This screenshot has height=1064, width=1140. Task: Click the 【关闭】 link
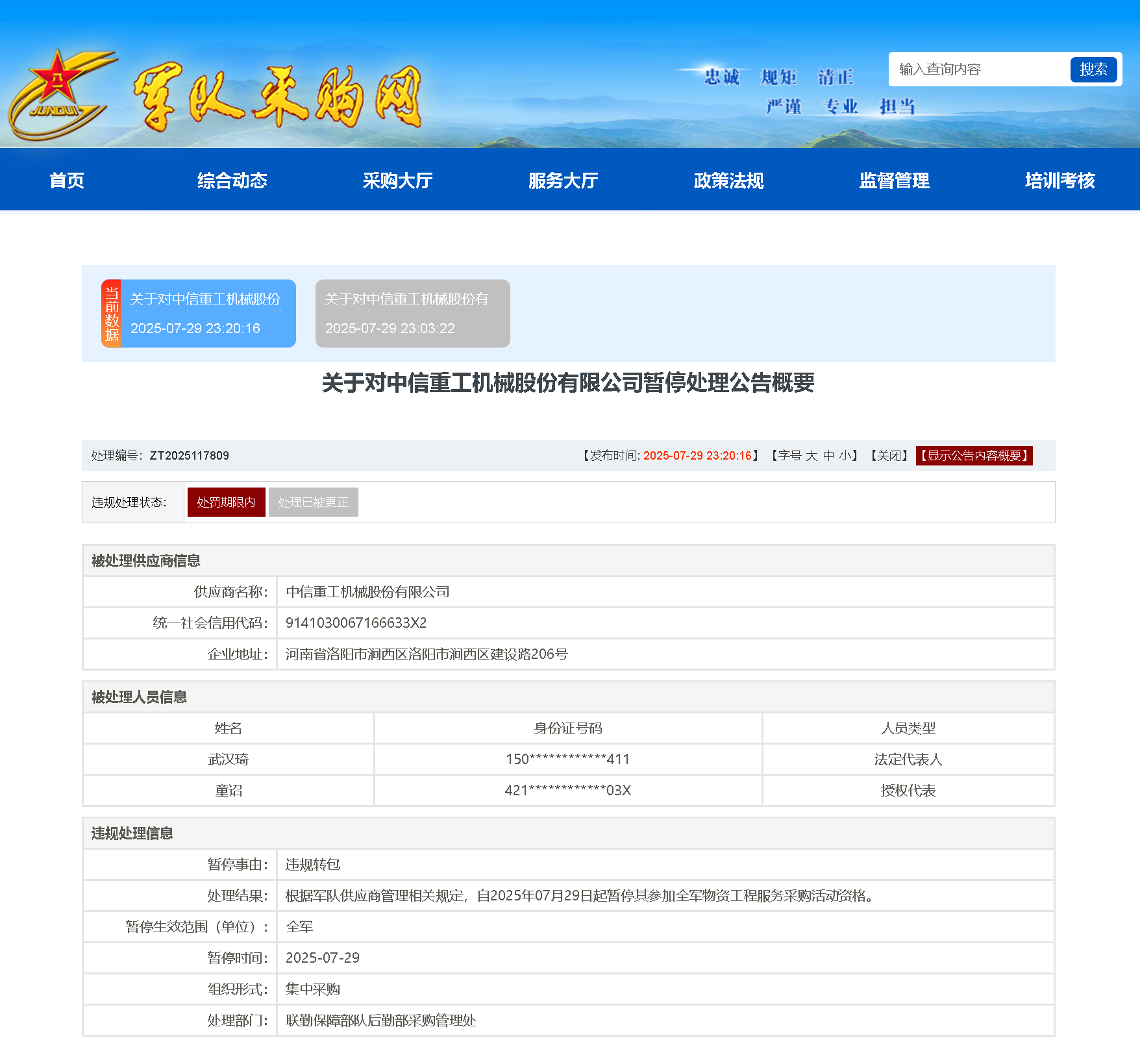(x=889, y=456)
